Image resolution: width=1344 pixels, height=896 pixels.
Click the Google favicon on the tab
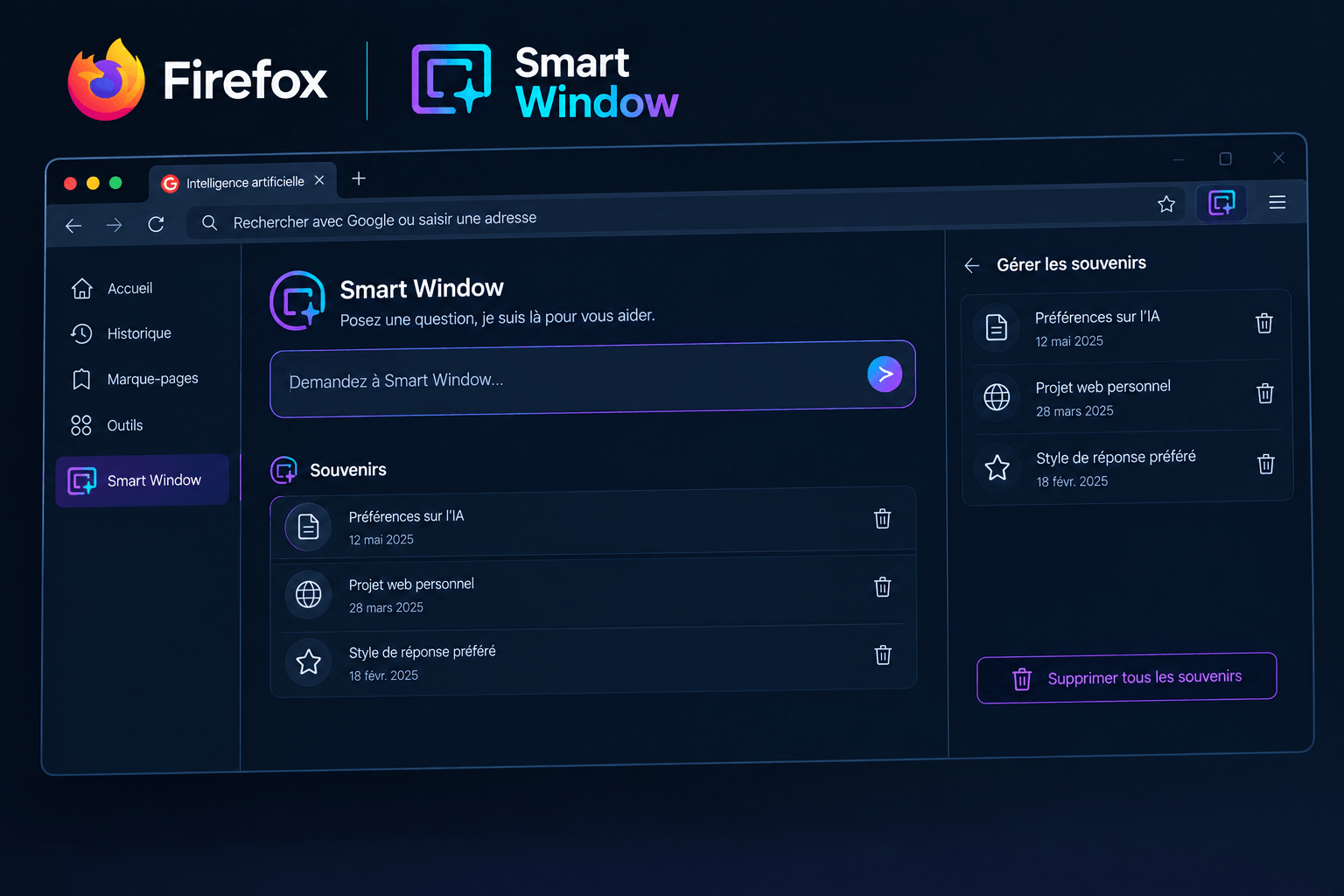click(x=171, y=184)
